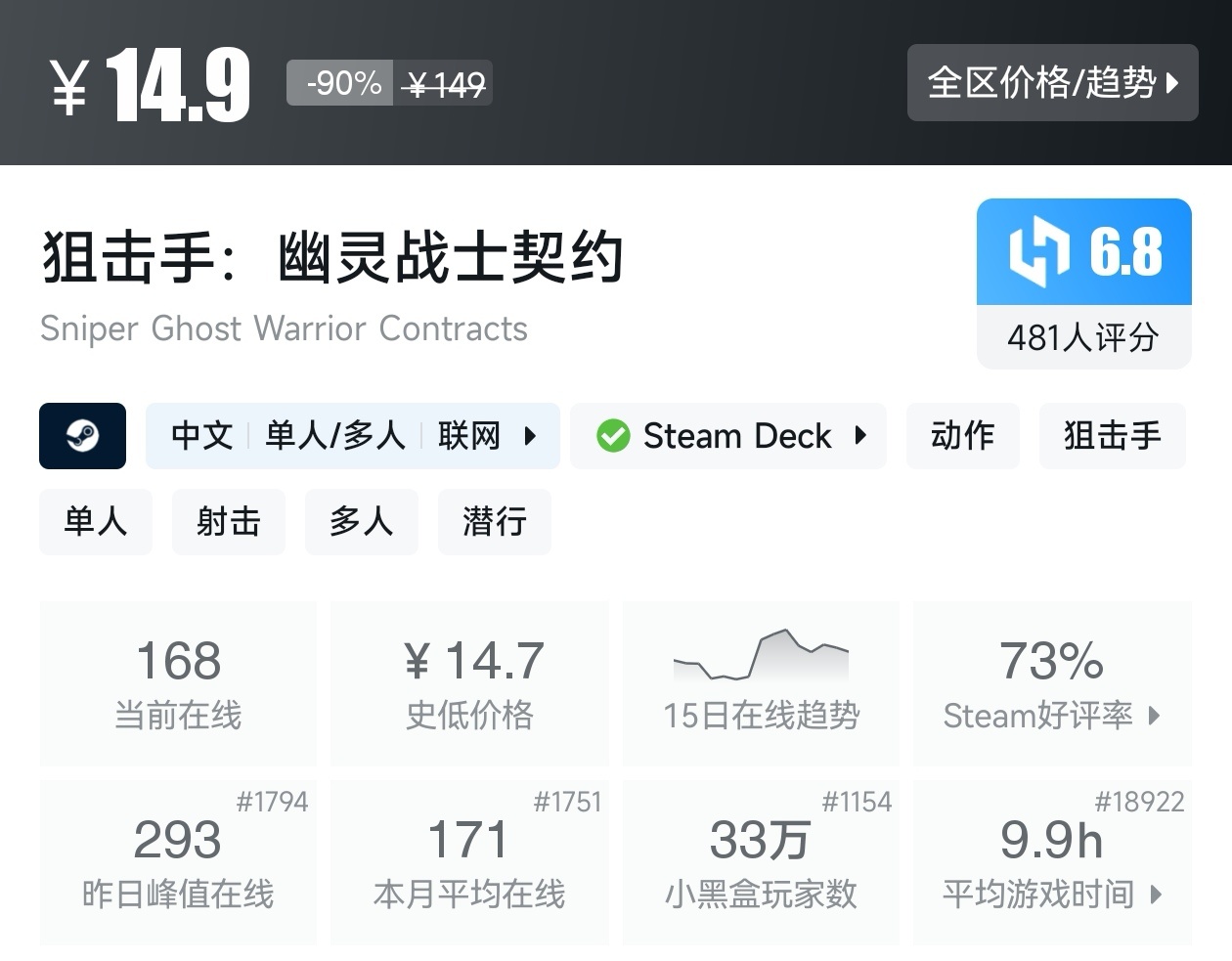Select the 多人 tag
The width and height of the screenshot is (1232, 961).
click(362, 522)
